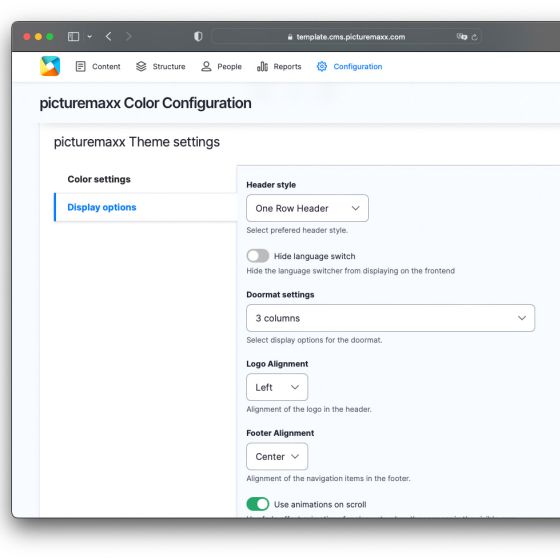Maximize the window with green button

point(50,36)
